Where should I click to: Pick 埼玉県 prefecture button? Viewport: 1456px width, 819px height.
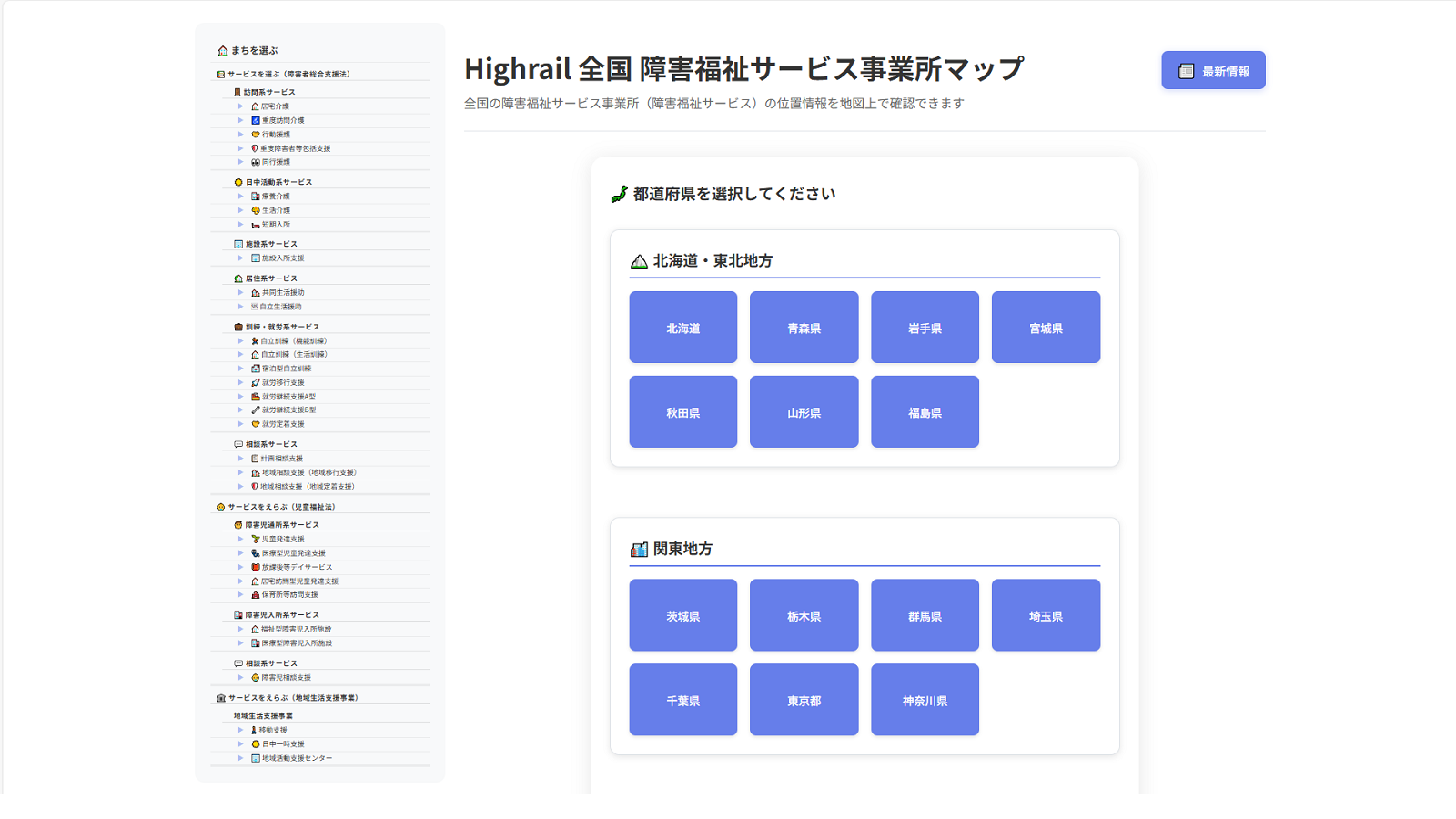[x=1046, y=615]
